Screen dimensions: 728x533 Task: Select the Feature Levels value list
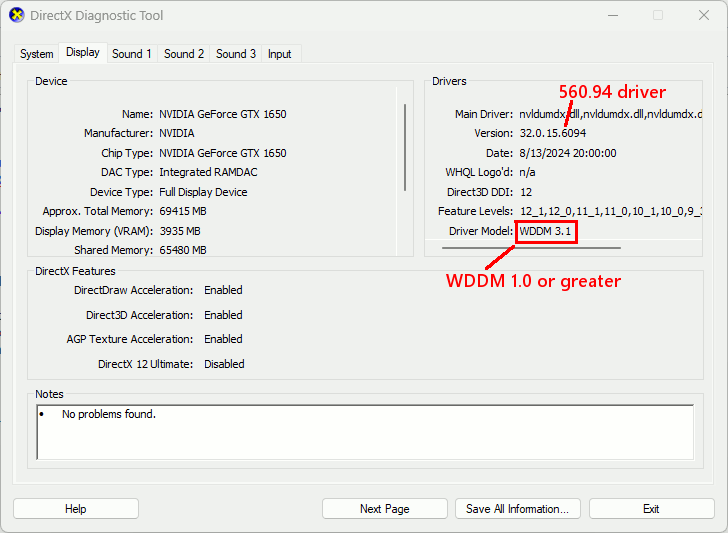pyautogui.click(x=611, y=211)
